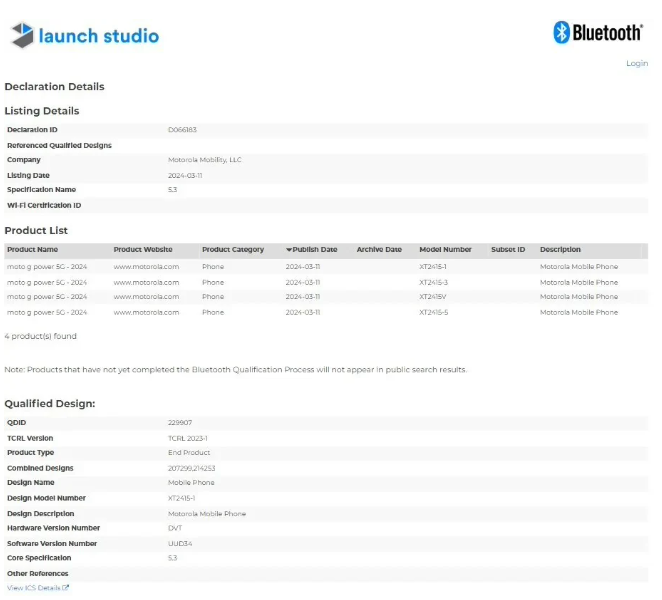Click the Description column header
Image resolution: width=662 pixels, height=600 pixels.
pyautogui.click(x=560, y=250)
